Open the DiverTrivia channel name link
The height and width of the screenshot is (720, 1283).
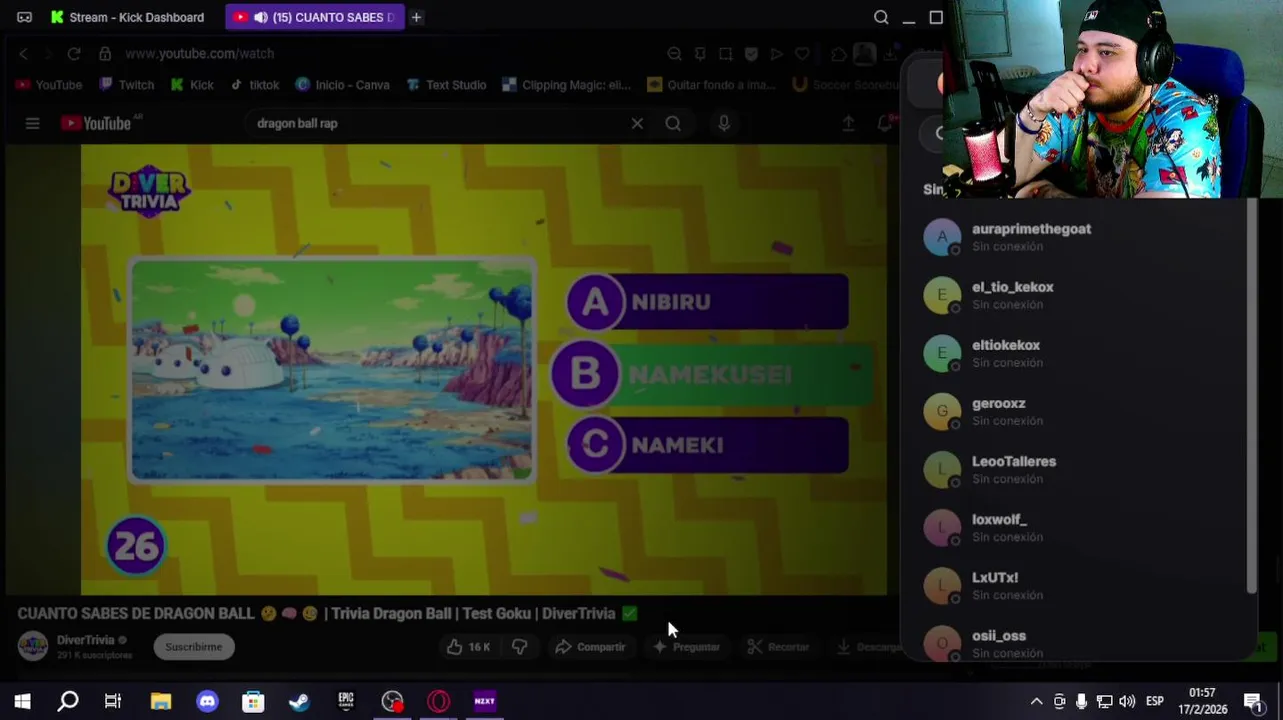pyautogui.click(x=86, y=640)
